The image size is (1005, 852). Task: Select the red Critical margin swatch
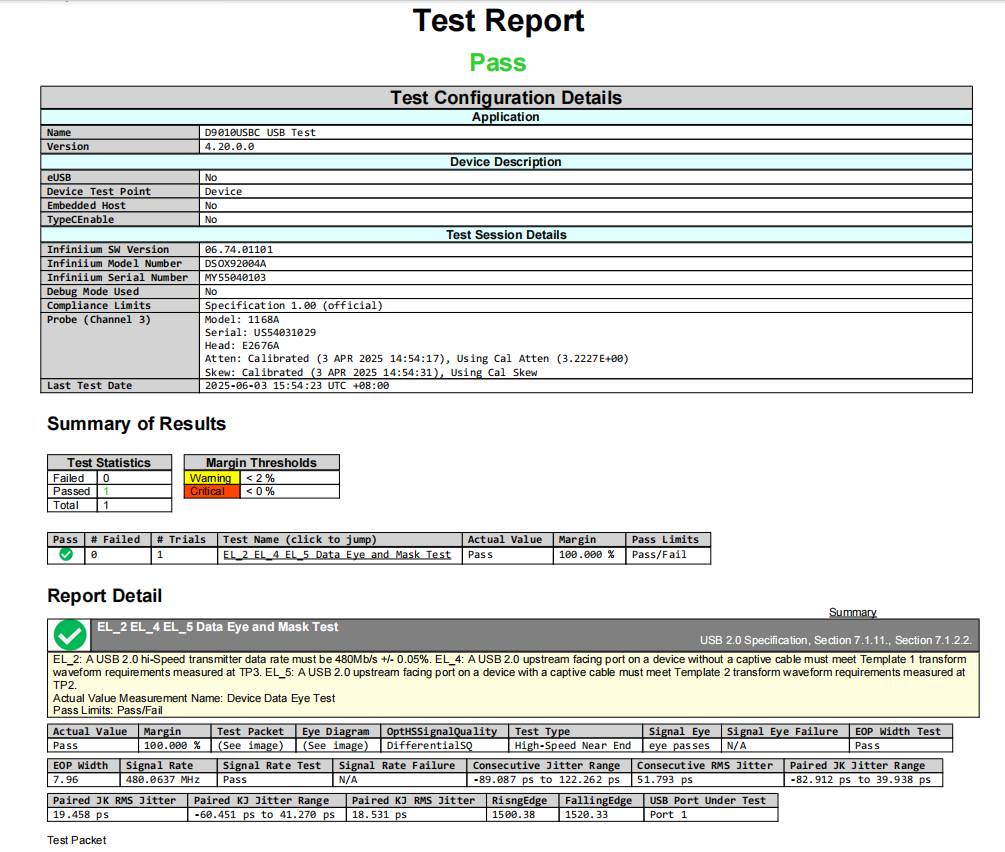212,492
